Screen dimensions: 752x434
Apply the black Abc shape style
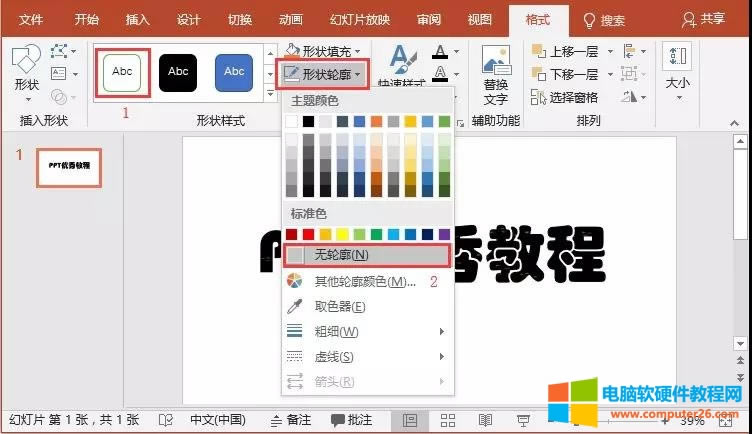(x=178, y=72)
